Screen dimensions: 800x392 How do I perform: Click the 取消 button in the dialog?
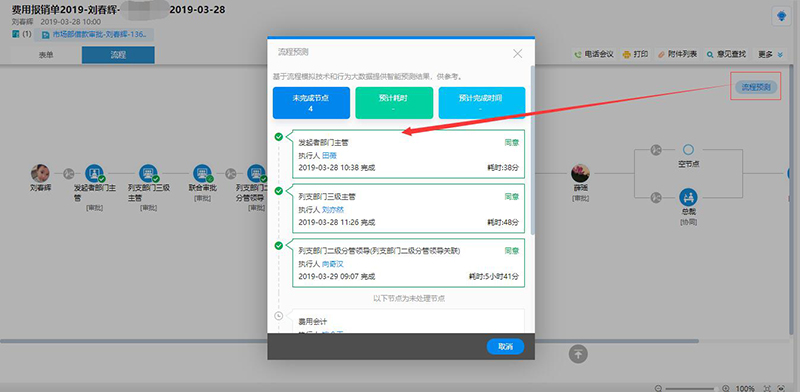tap(505, 346)
